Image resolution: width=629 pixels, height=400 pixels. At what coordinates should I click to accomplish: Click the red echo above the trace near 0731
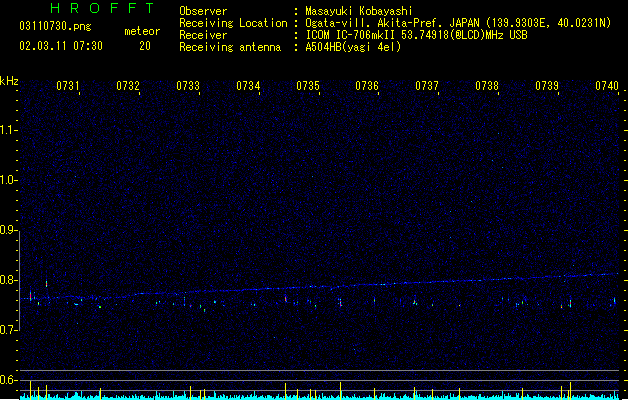pyautogui.click(x=47, y=284)
